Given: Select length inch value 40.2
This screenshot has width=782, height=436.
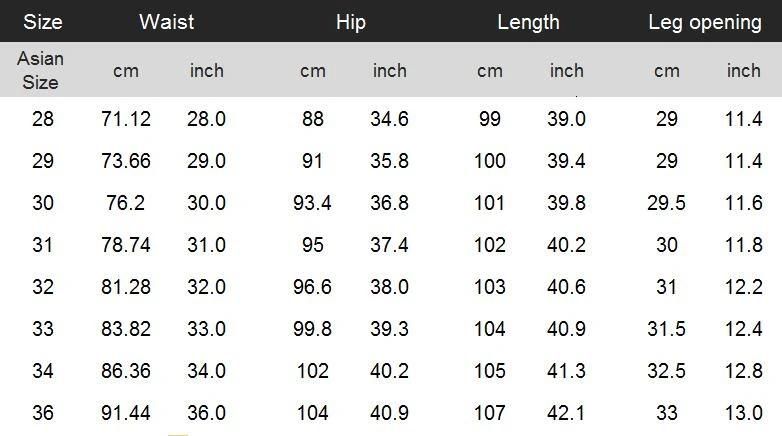Looking at the screenshot, I should coord(566,245).
